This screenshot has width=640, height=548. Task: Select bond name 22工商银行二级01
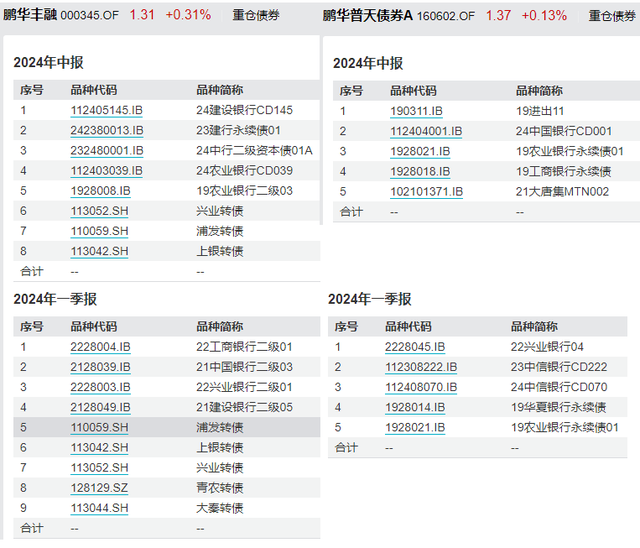click(244, 347)
